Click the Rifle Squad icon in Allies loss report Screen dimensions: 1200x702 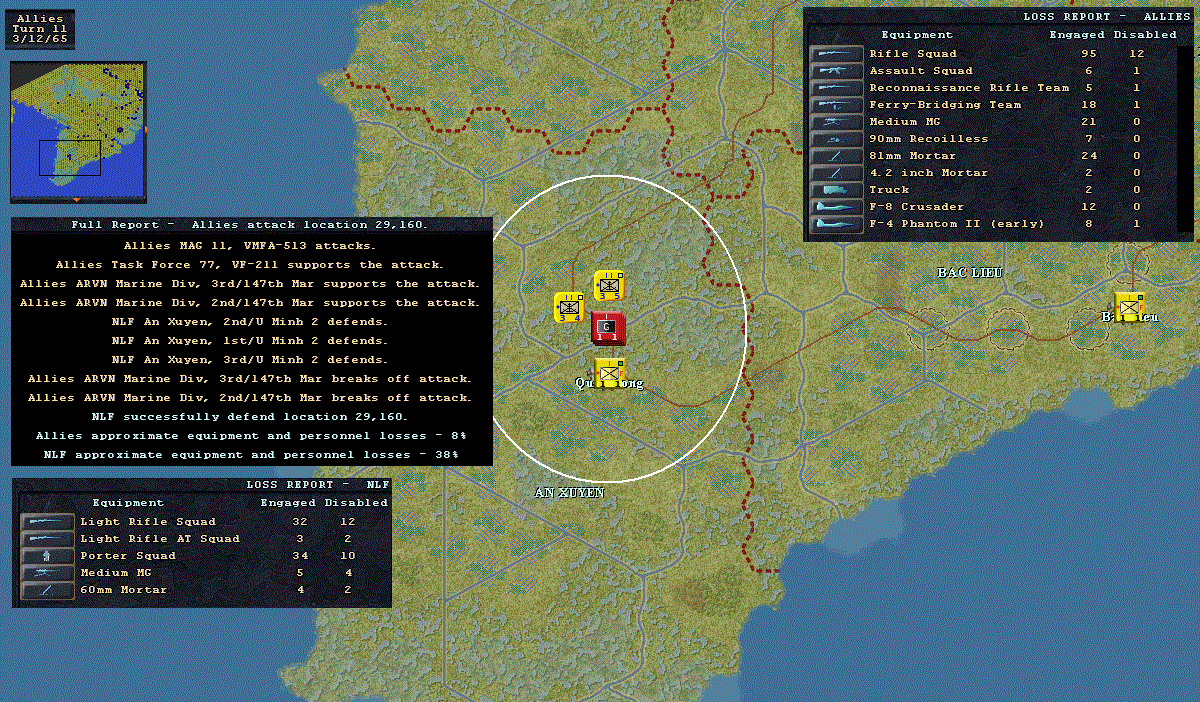pyautogui.click(x=837, y=54)
